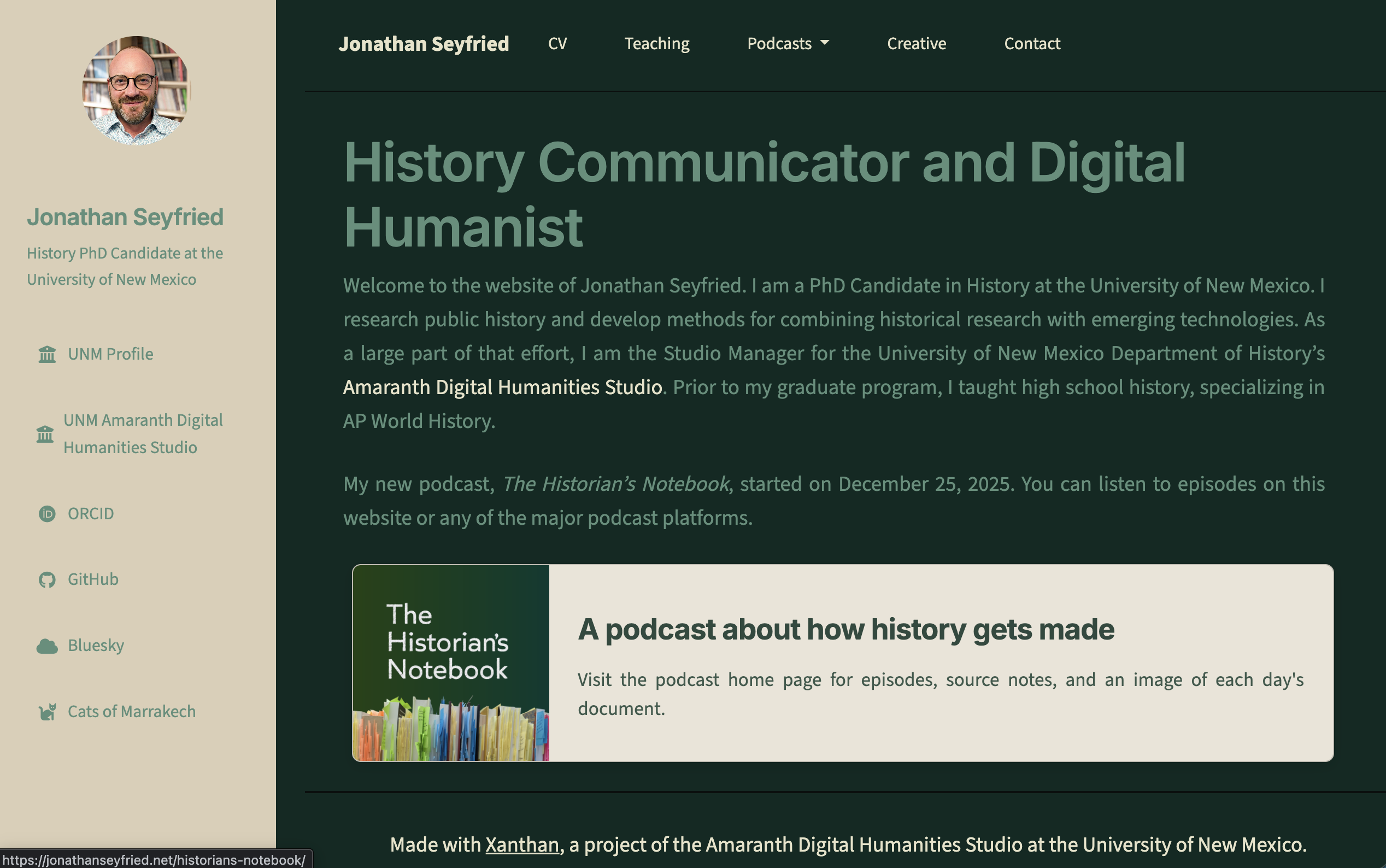Click the Amaranth Digital Humanities Studio inline link

tap(503, 388)
